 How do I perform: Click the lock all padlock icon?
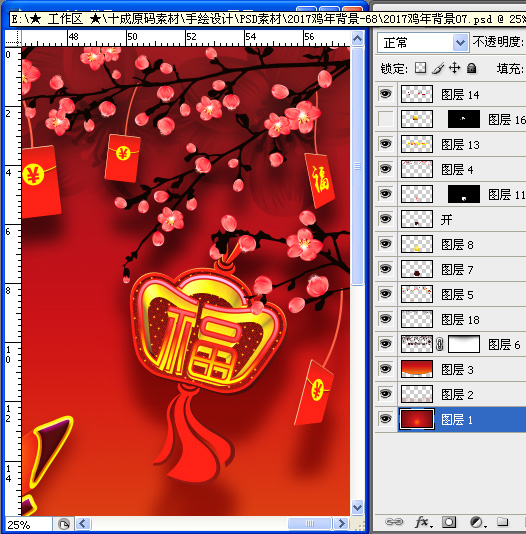tap(472, 68)
